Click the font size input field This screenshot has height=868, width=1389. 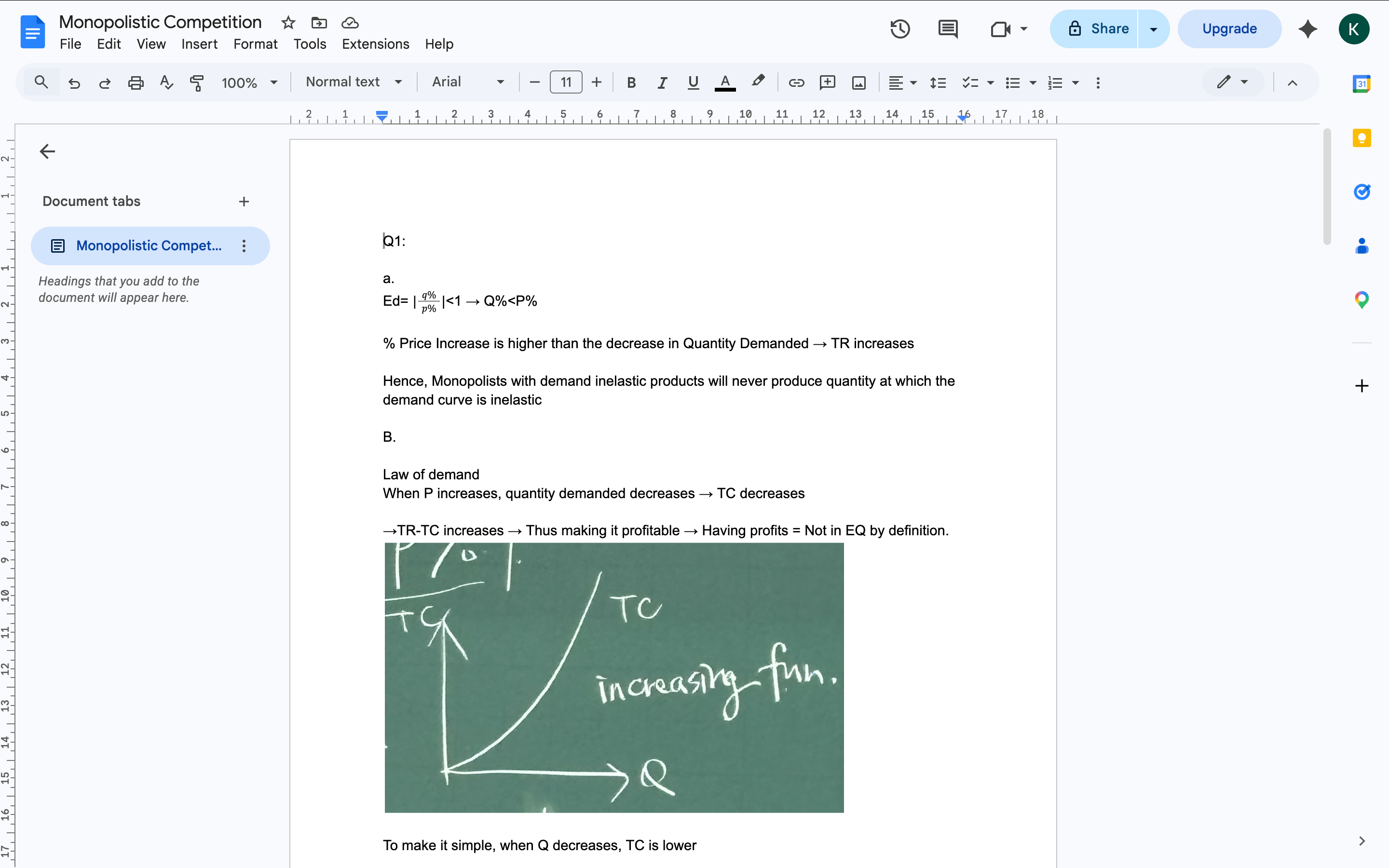coord(565,82)
